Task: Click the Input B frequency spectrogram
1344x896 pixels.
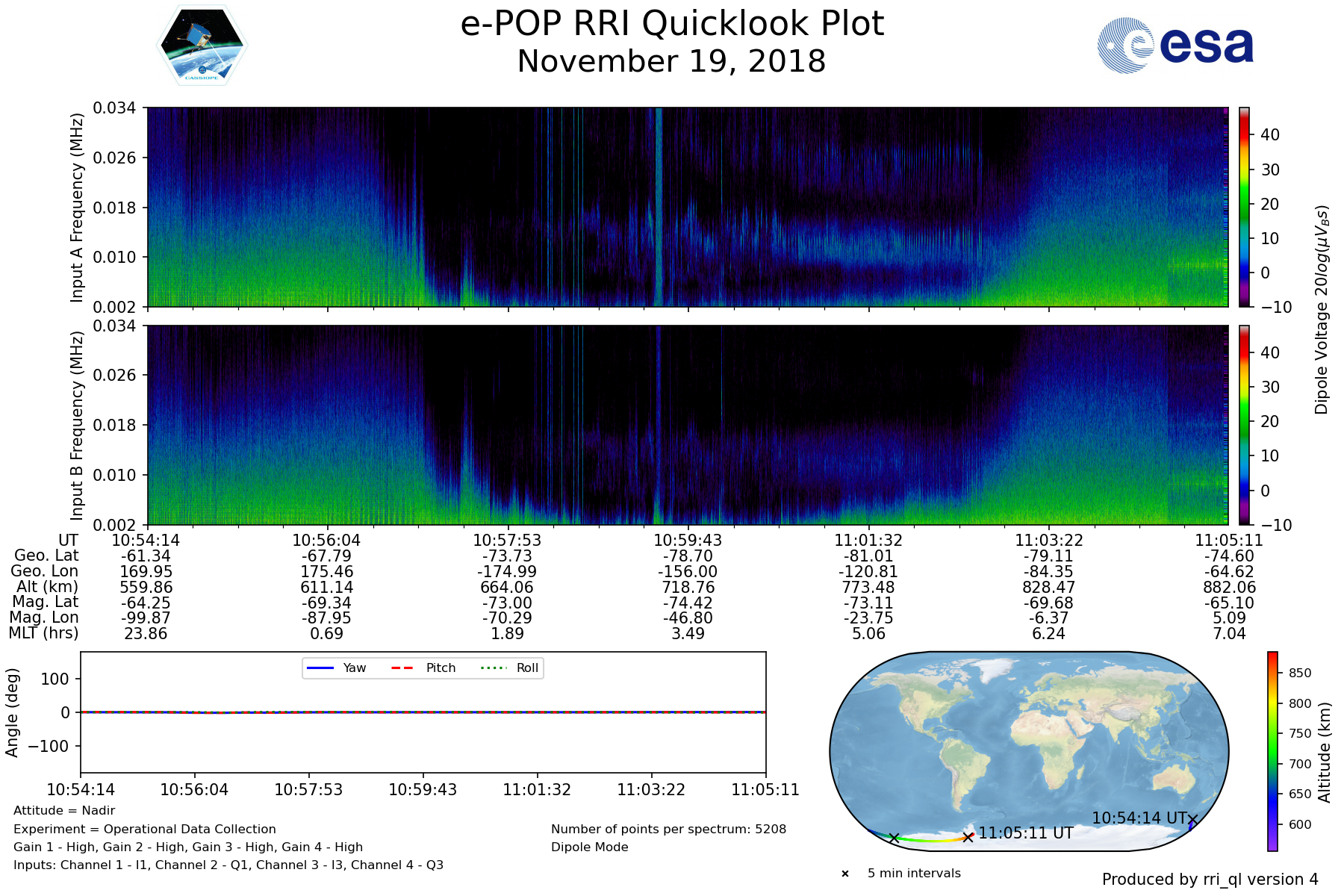Action: click(687, 425)
